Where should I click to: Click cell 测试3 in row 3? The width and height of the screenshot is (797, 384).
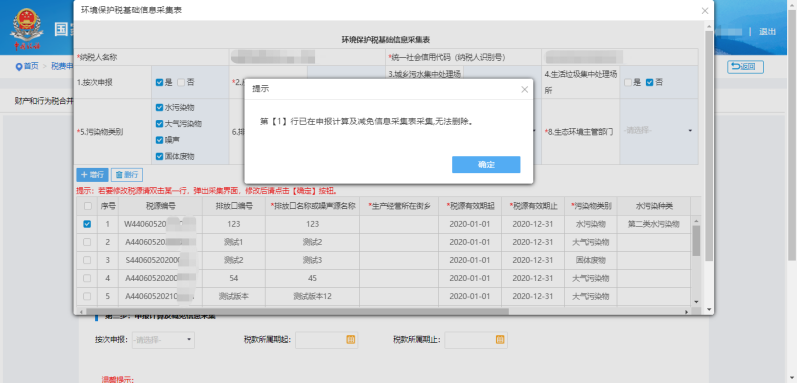tap(312, 260)
